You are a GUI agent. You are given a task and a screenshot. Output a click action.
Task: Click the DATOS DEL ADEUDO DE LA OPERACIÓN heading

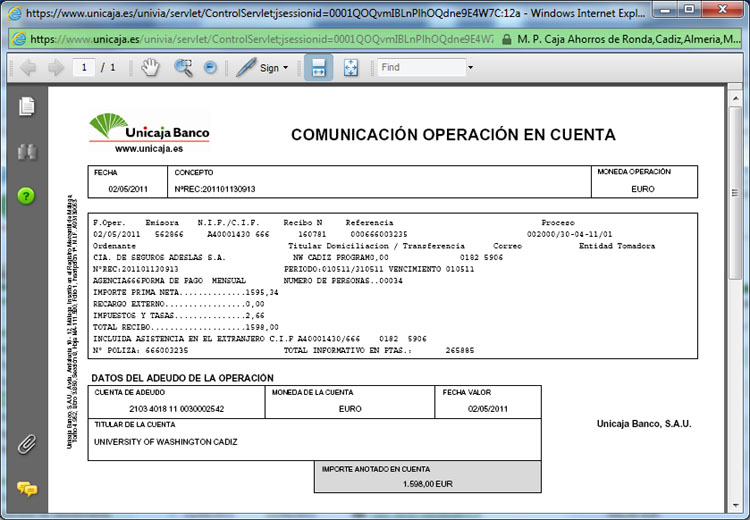(x=182, y=378)
